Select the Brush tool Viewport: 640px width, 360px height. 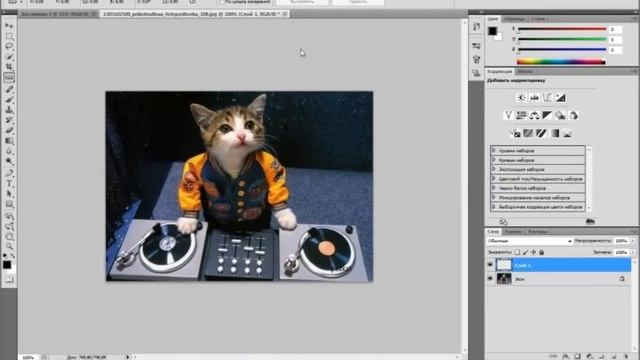click(x=9, y=99)
